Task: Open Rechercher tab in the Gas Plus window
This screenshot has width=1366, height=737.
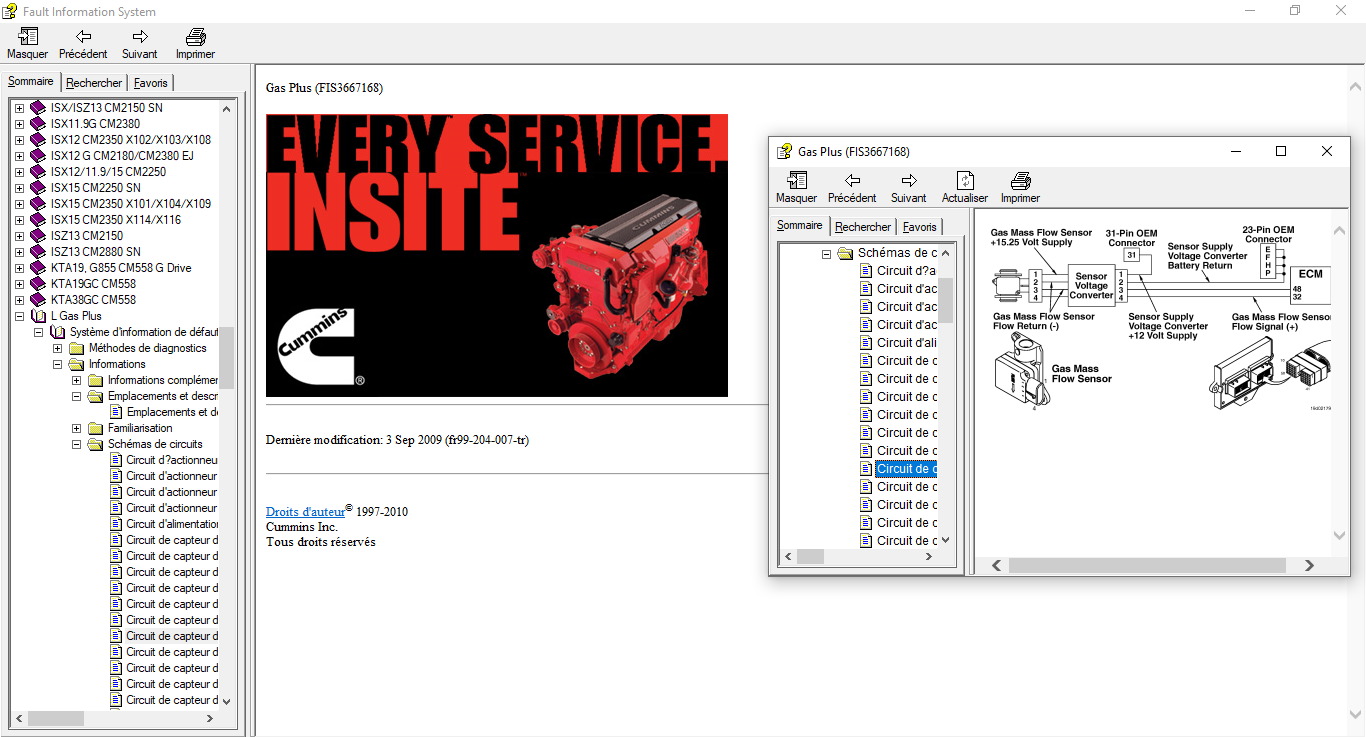Action: point(863,227)
